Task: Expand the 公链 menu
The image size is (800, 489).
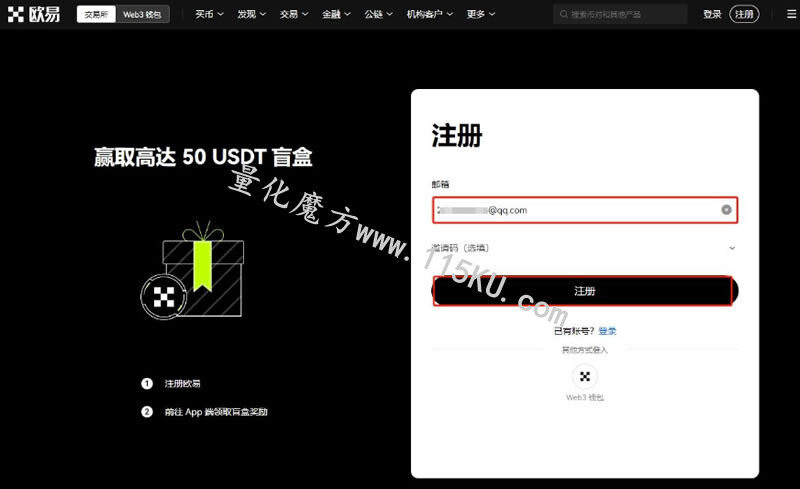Action: tap(379, 14)
